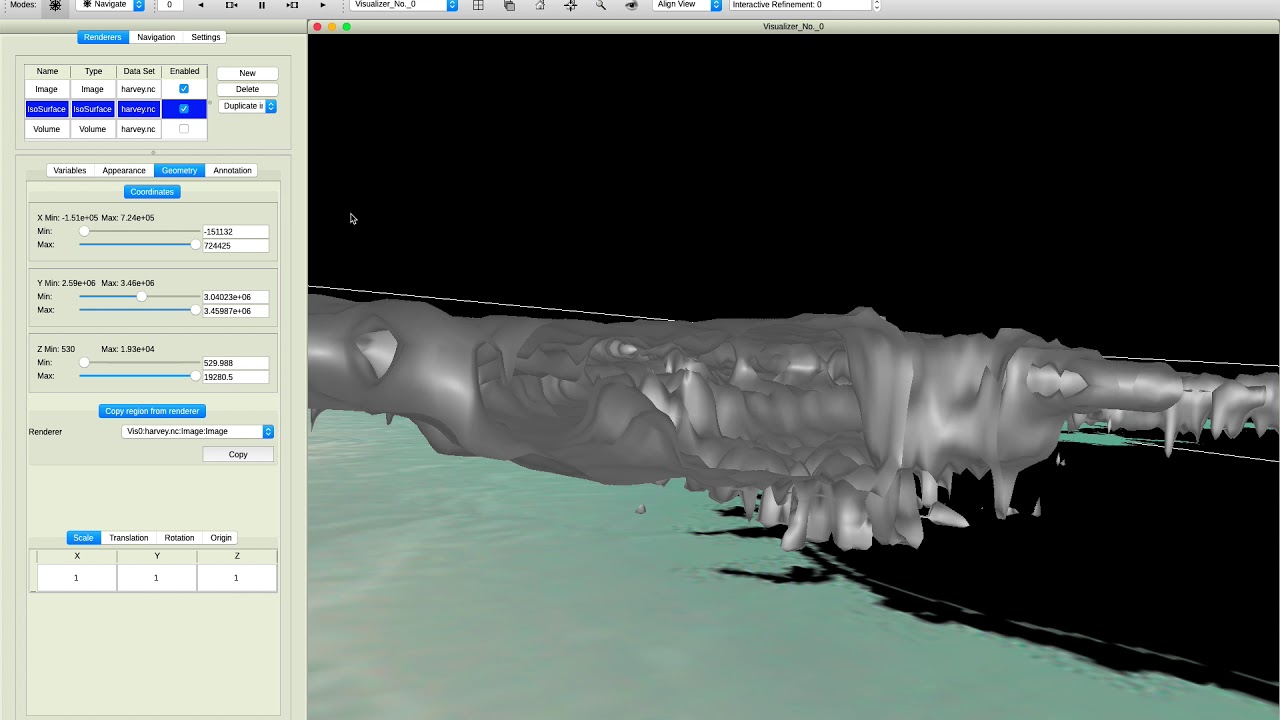
Task: Open the Renderer selection combo box
Action: pyautogui.click(x=198, y=432)
